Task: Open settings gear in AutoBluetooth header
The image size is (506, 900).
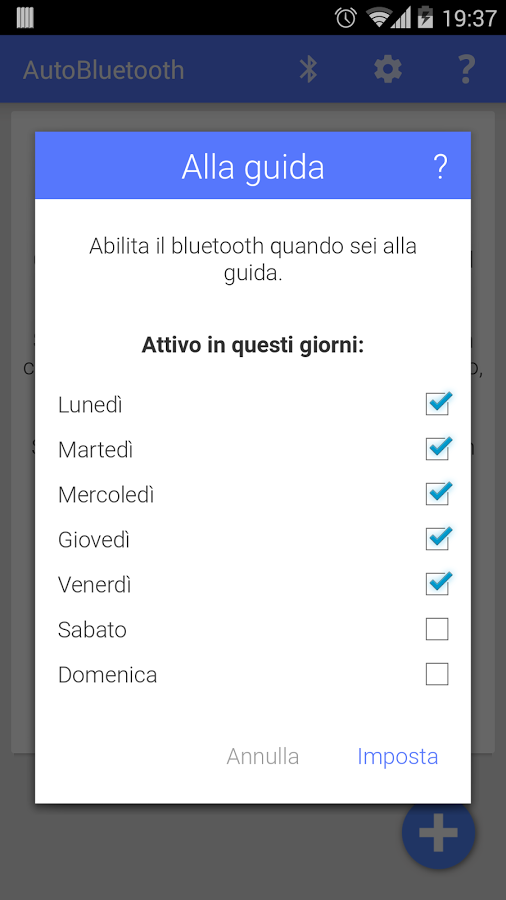Action: tap(388, 70)
